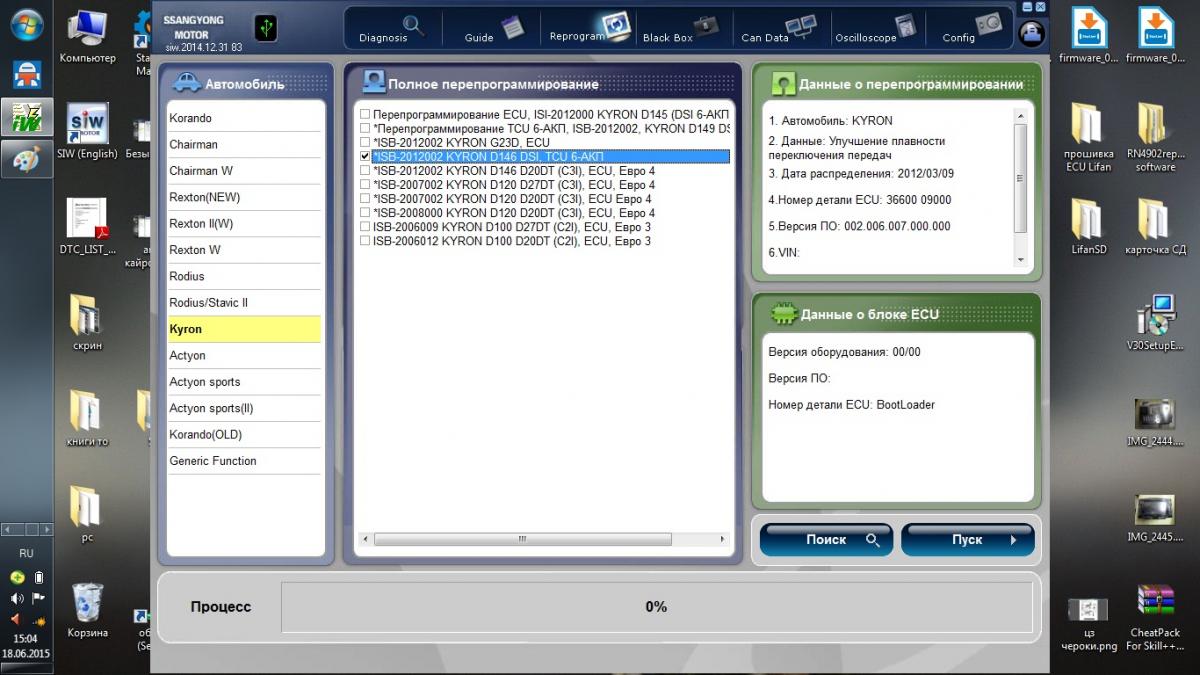Image resolution: width=1200 pixels, height=675 pixels.
Task: Open the RN4902rep software folder
Action: click(1155, 137)
